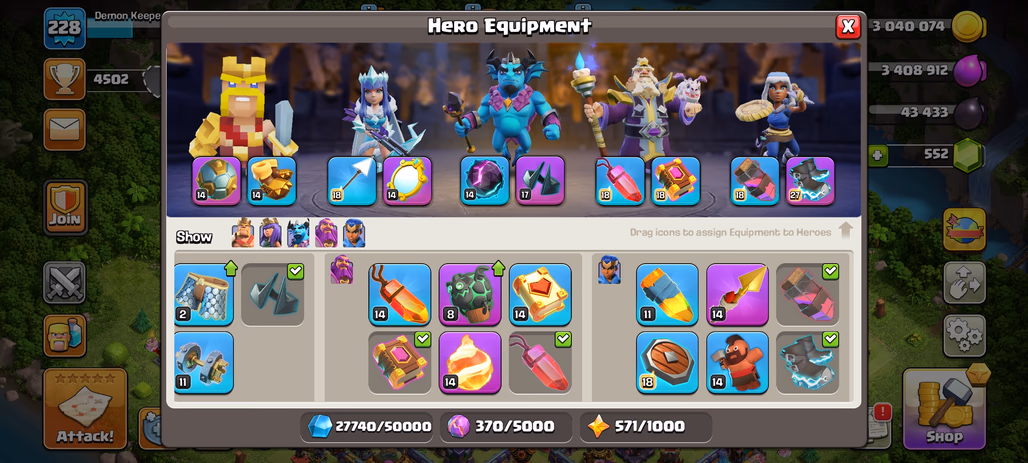
Task: Open the Shop button
Action: pyautogui.click(x=944, y=408)
